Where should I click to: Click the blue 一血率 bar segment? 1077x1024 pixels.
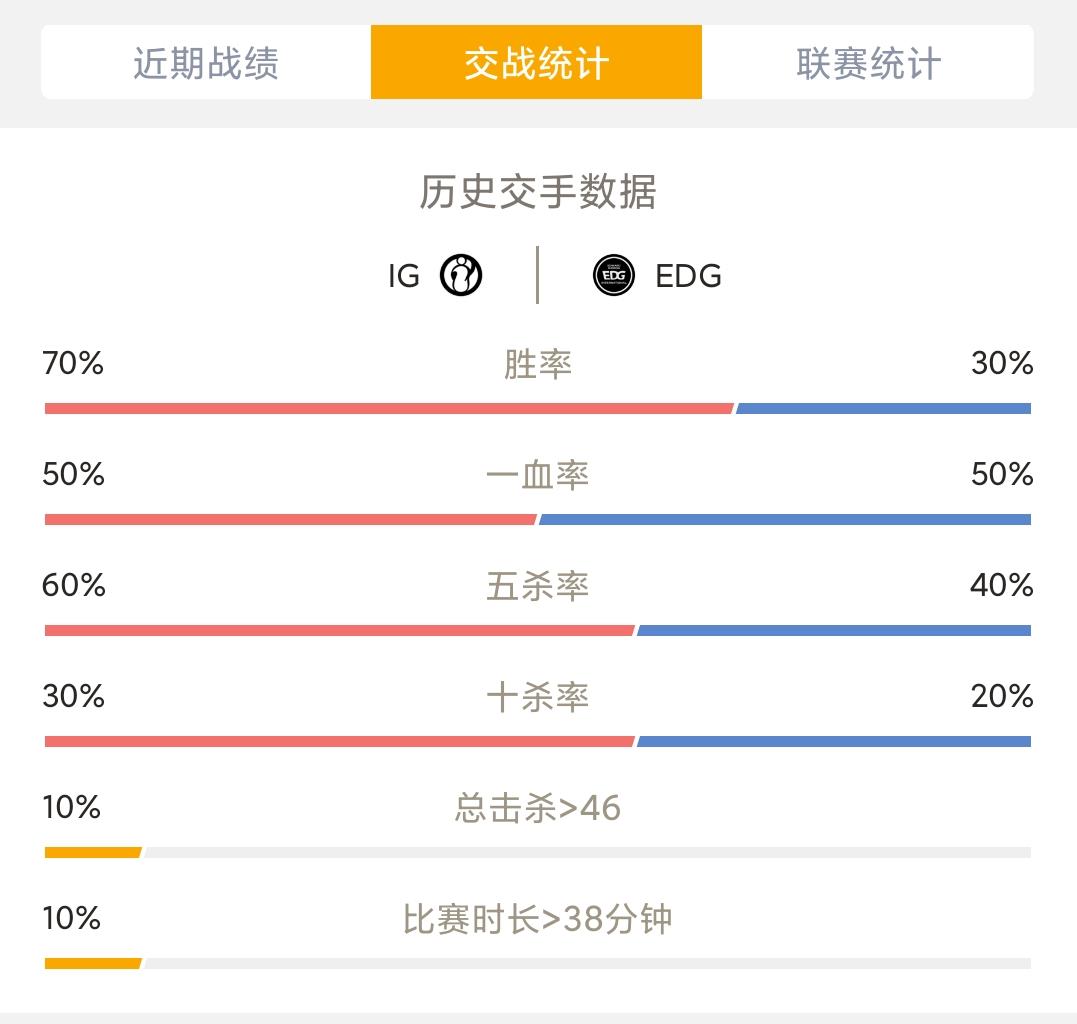coord(785,519)
